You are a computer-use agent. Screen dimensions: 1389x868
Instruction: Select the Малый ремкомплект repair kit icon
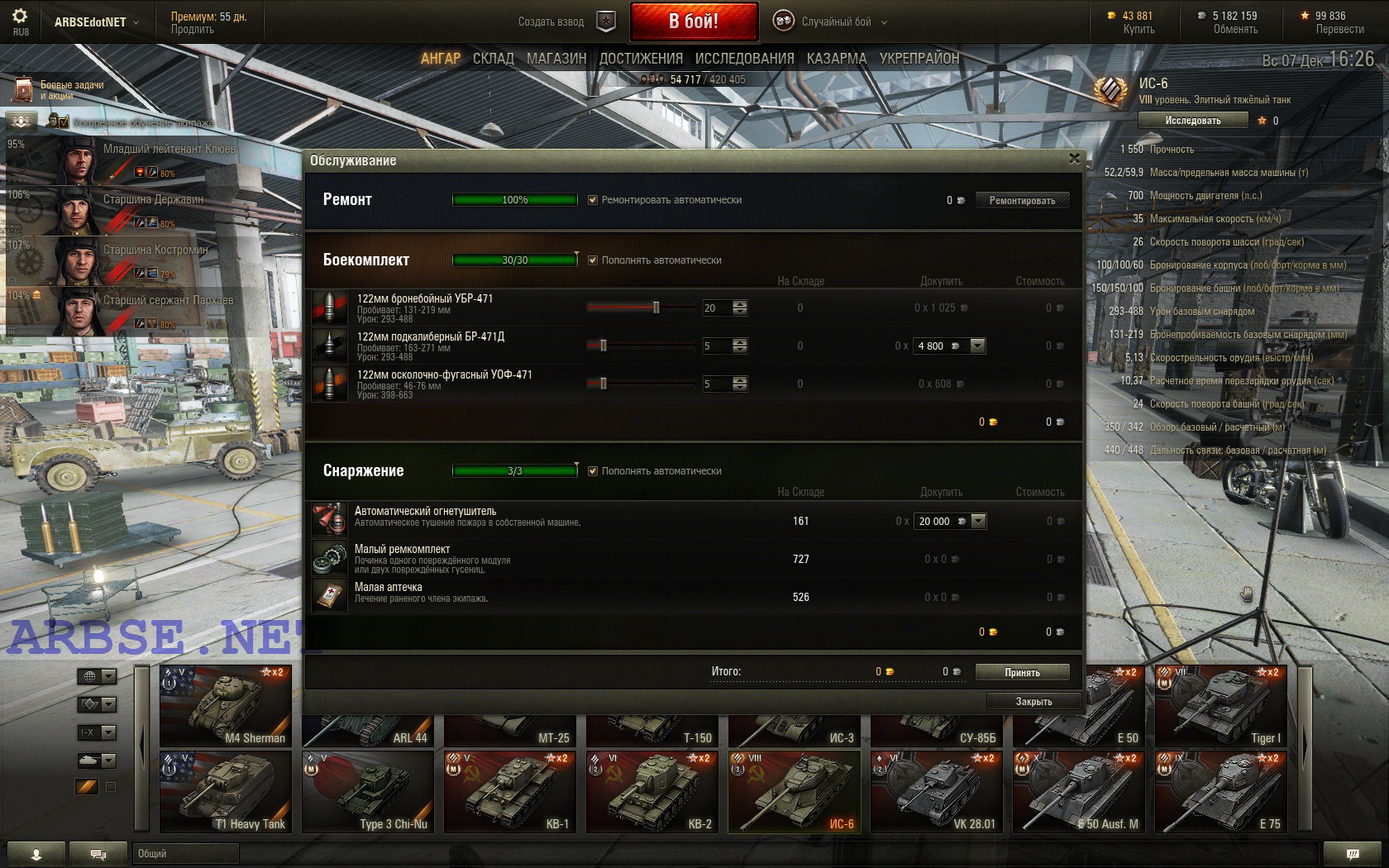point(329,559)
